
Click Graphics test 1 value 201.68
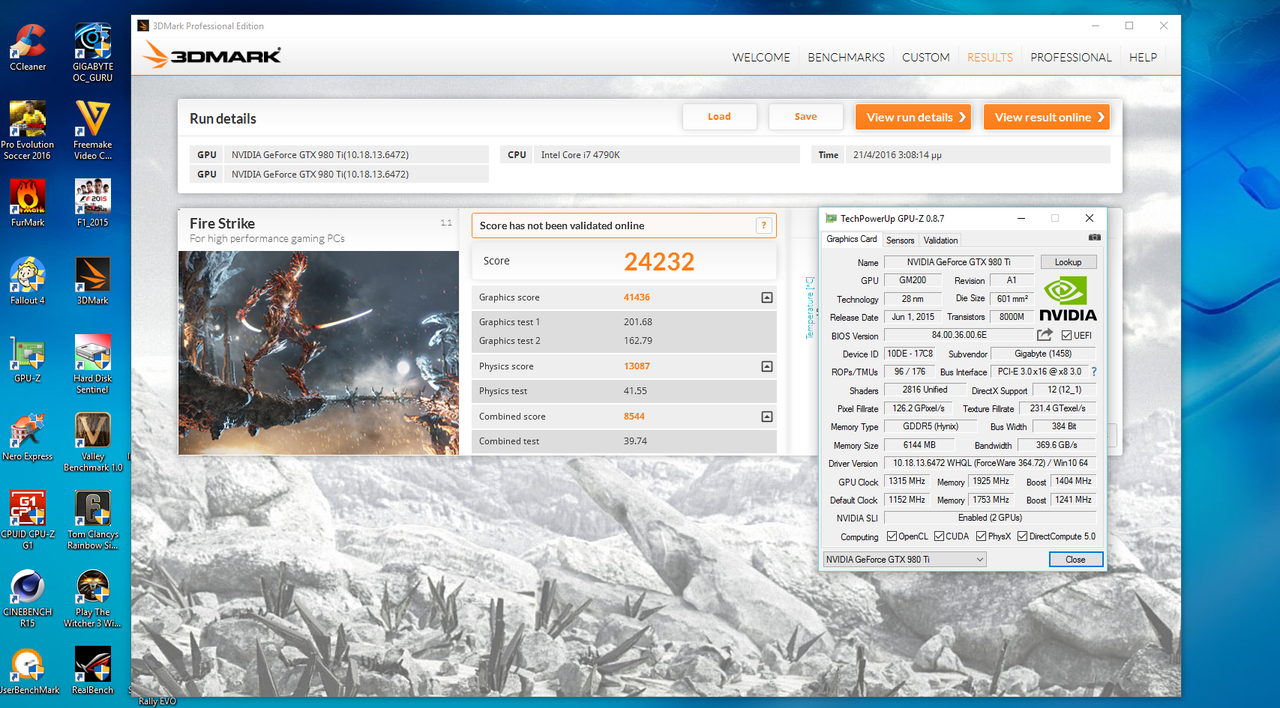click(638, 322)
